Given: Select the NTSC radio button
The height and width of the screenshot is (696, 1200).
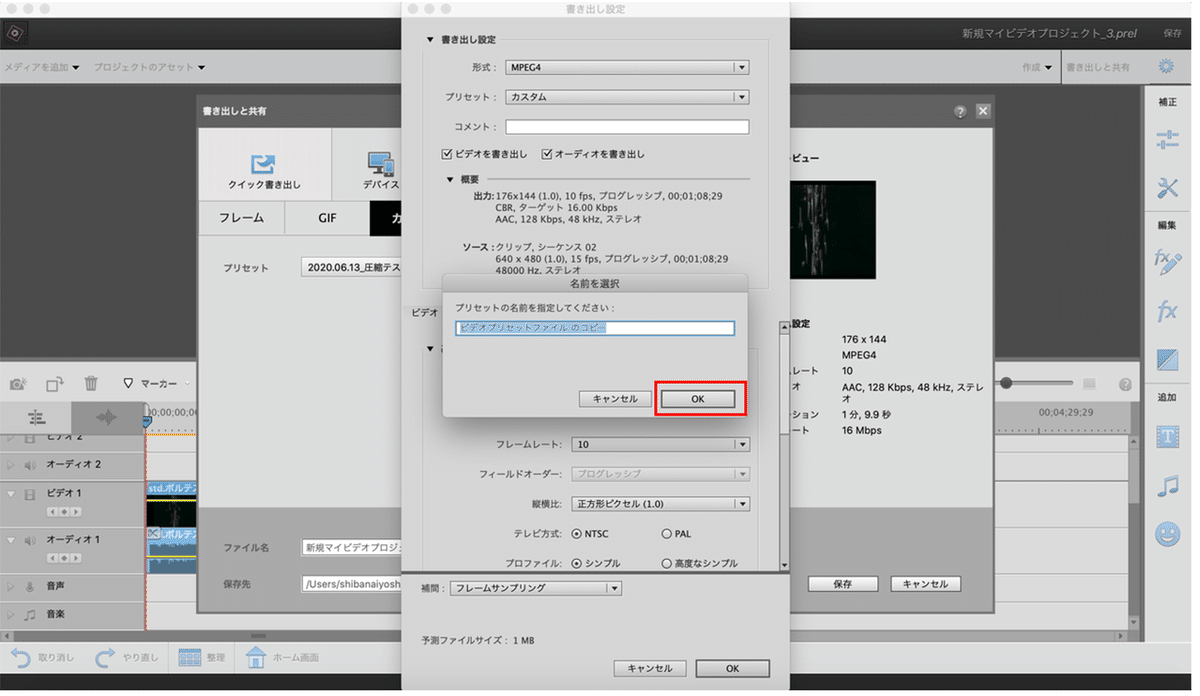Looking at the screenshot, I should (x=576, y=534).
